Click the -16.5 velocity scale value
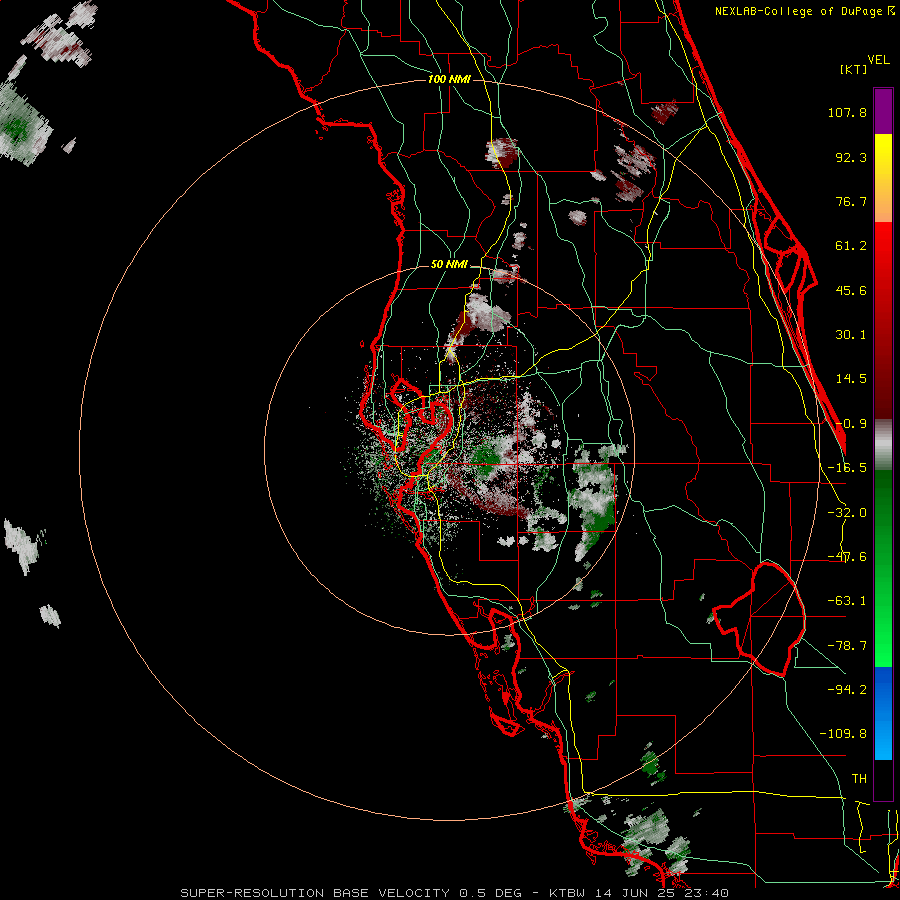The width and height of the screenshot is (900, 900). click(x=847, y=468)
